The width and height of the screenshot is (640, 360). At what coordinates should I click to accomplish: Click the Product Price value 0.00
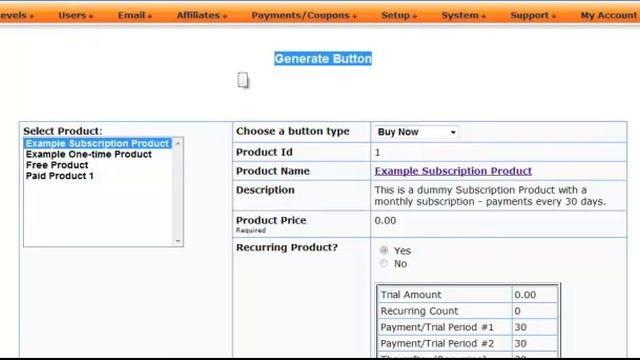click(x=385, y=221)
